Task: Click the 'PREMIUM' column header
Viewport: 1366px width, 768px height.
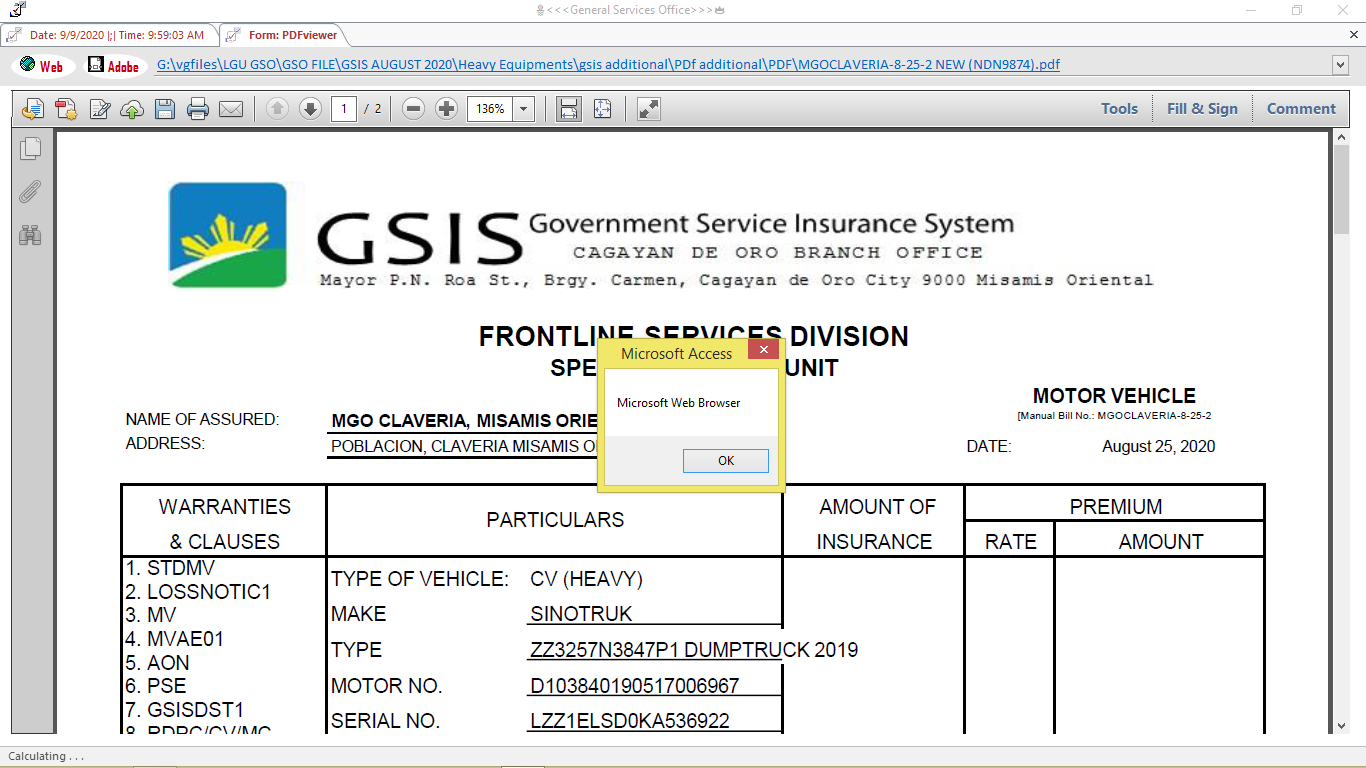Action: (x=1116, y=507)
